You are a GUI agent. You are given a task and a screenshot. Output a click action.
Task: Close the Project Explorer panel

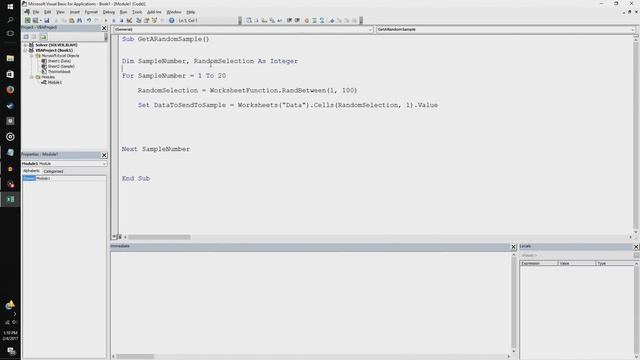104,28
